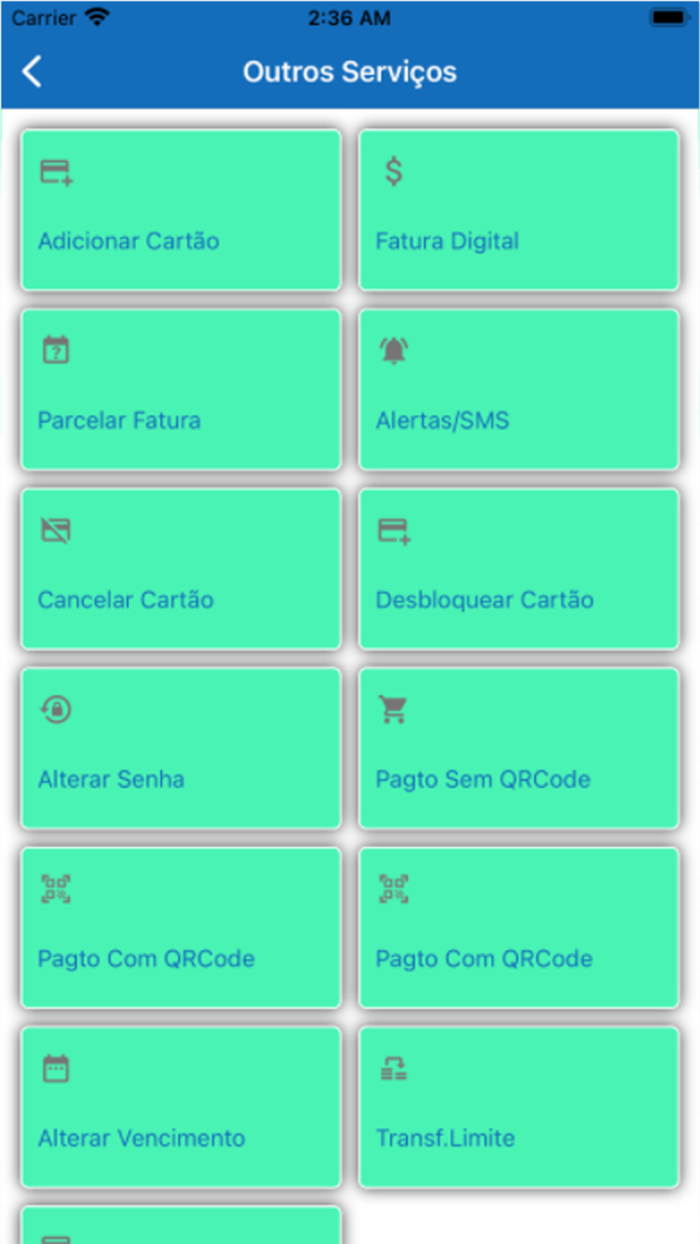Open Alertas/SMS settings
This screenshot has height=1244, width=700.
pyautogui.click(x=519, y=390)
